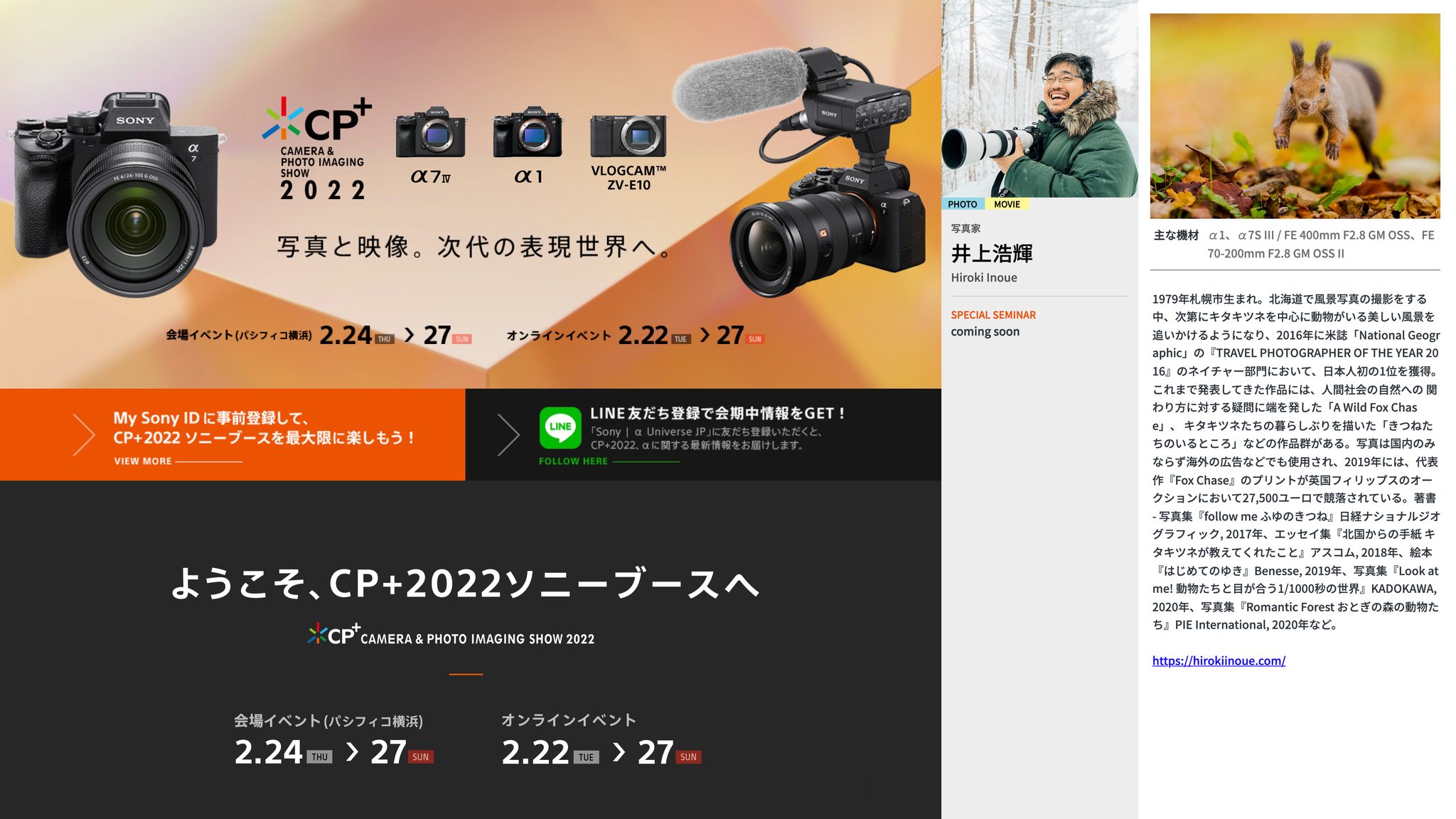
Task: Select the PHOTO tag on photographer card
Action: point(963,204)
